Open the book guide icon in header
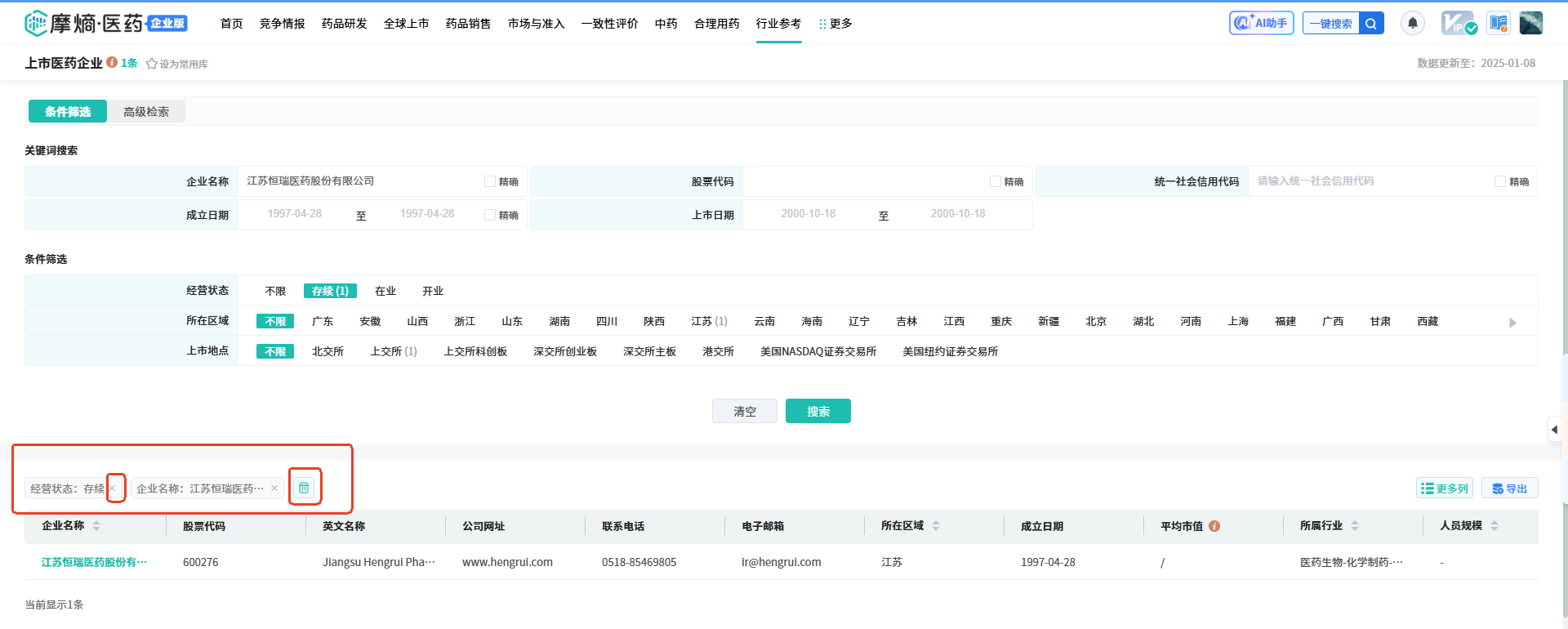Viewport: 1568px width, 629px height. [x=1498, y=23]
